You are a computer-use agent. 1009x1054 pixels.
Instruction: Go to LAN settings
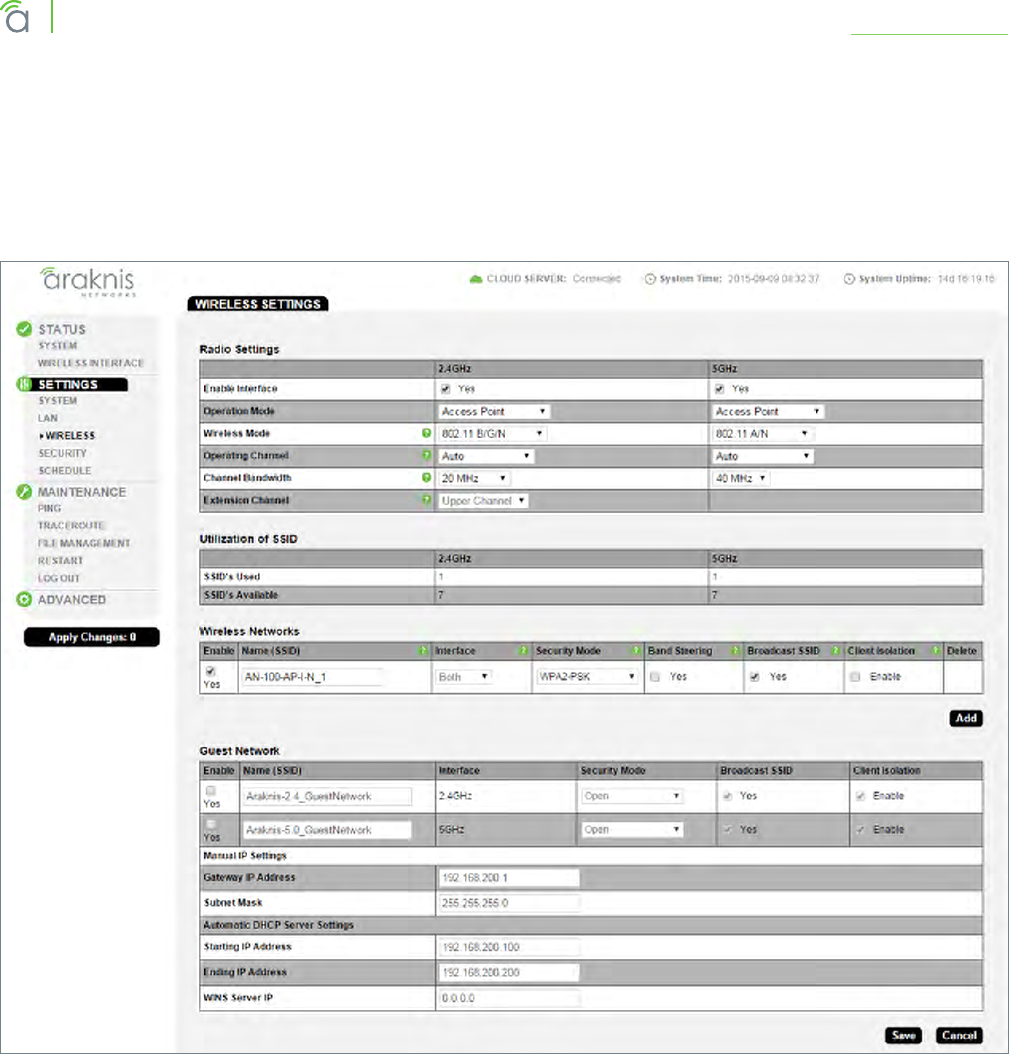point(48,418)
